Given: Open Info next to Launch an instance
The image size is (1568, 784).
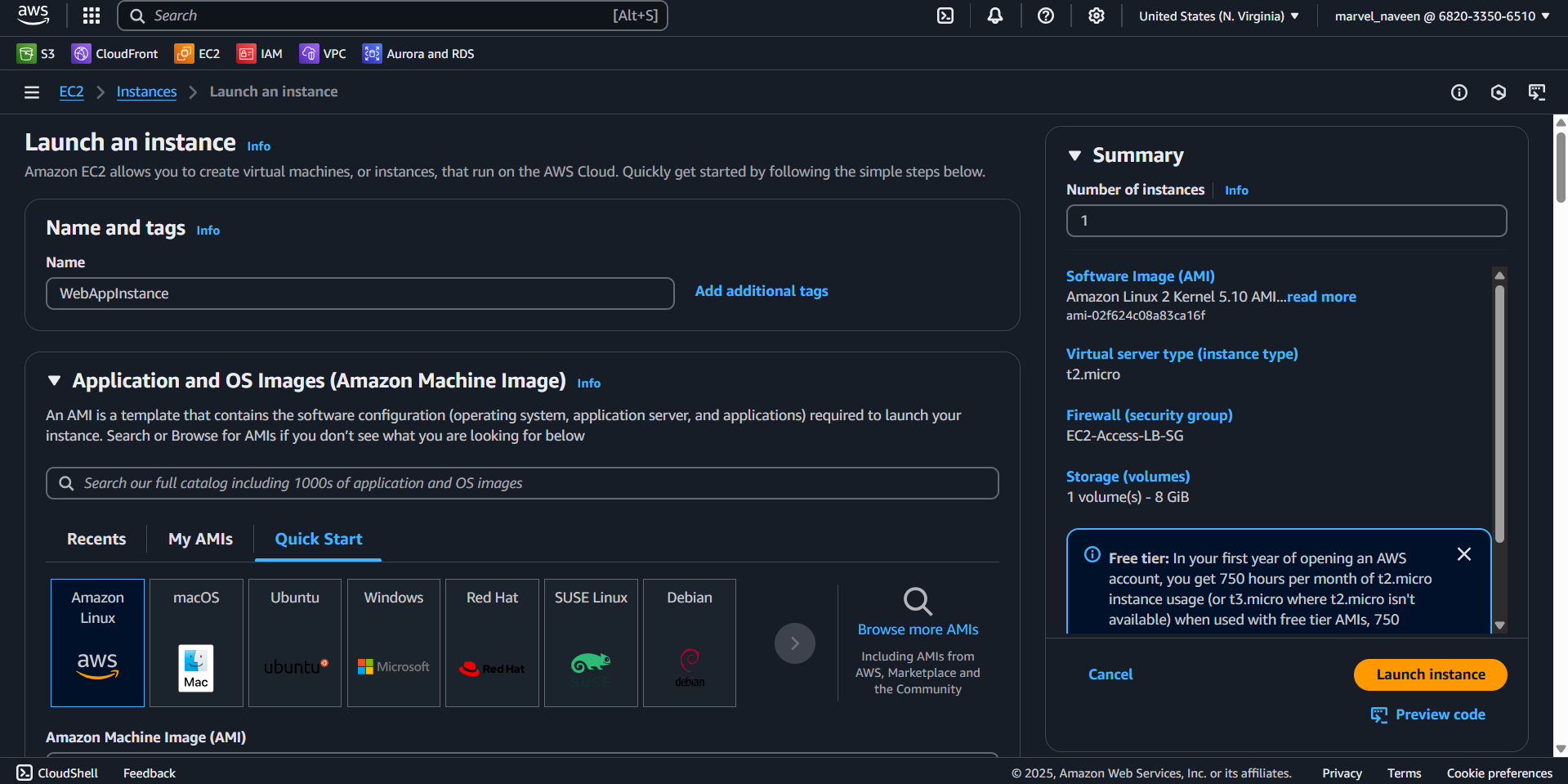Looking at the screenshot, I should pos(259,146).
